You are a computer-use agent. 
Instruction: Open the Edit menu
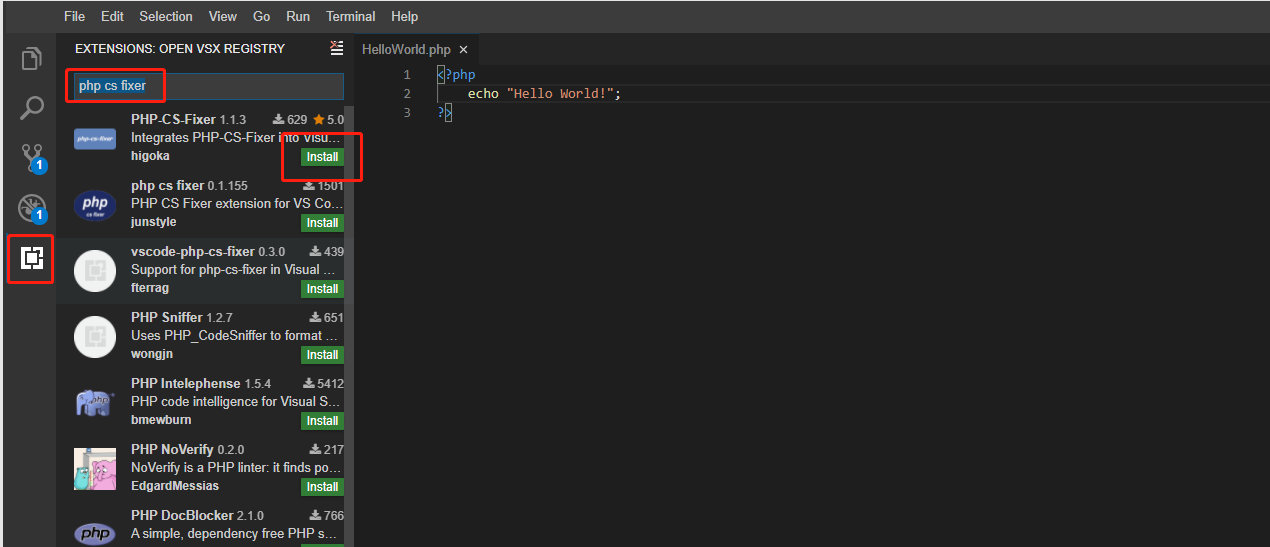[112, 16]
